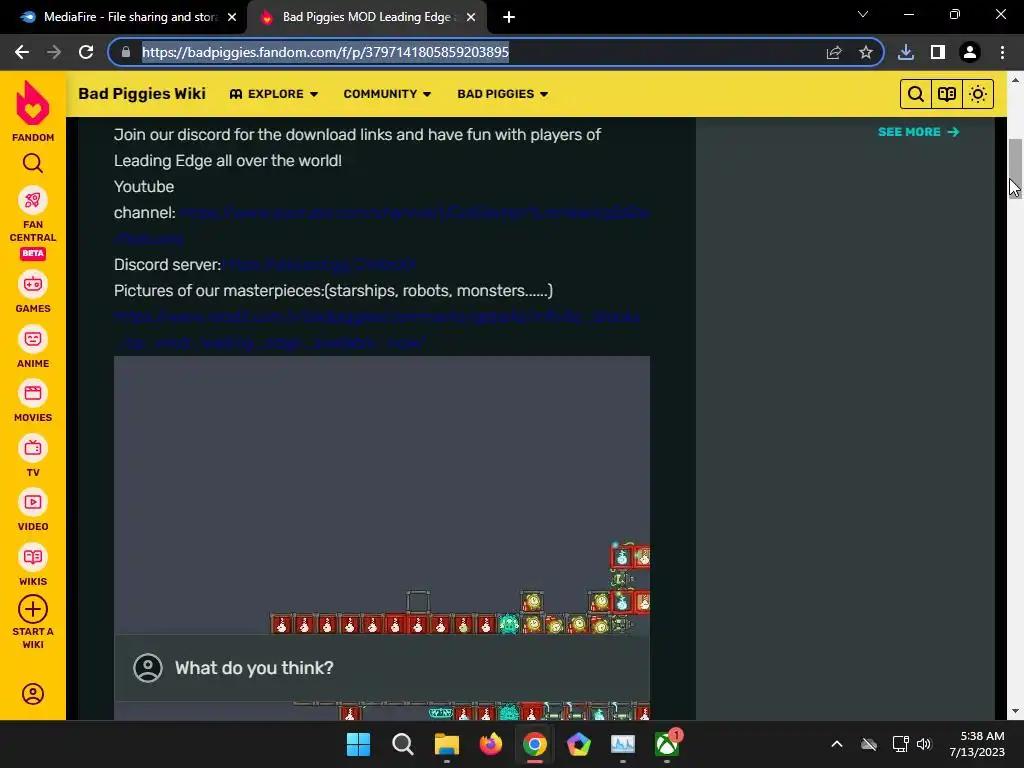Click the sidebar search magnifier icon
The image size is (1024, 768).
(33, 163)
